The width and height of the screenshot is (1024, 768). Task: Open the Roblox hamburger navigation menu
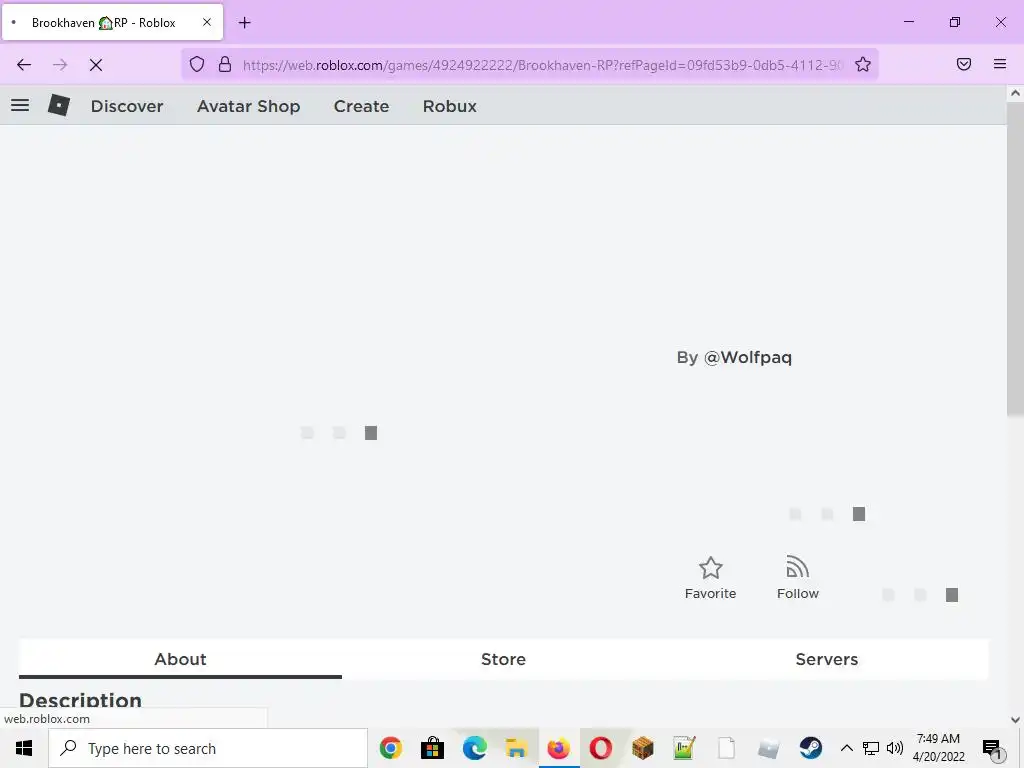click(x=20, y=105)
